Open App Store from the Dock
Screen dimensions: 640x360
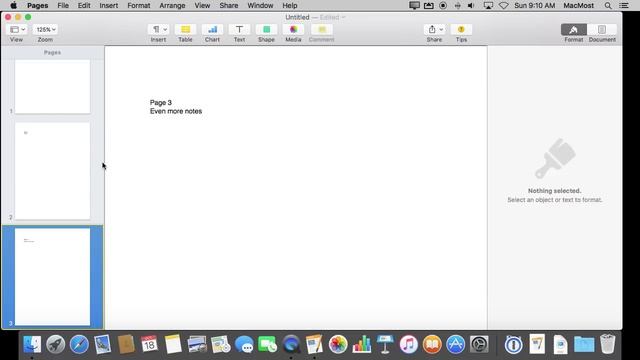tap(456, 344)
